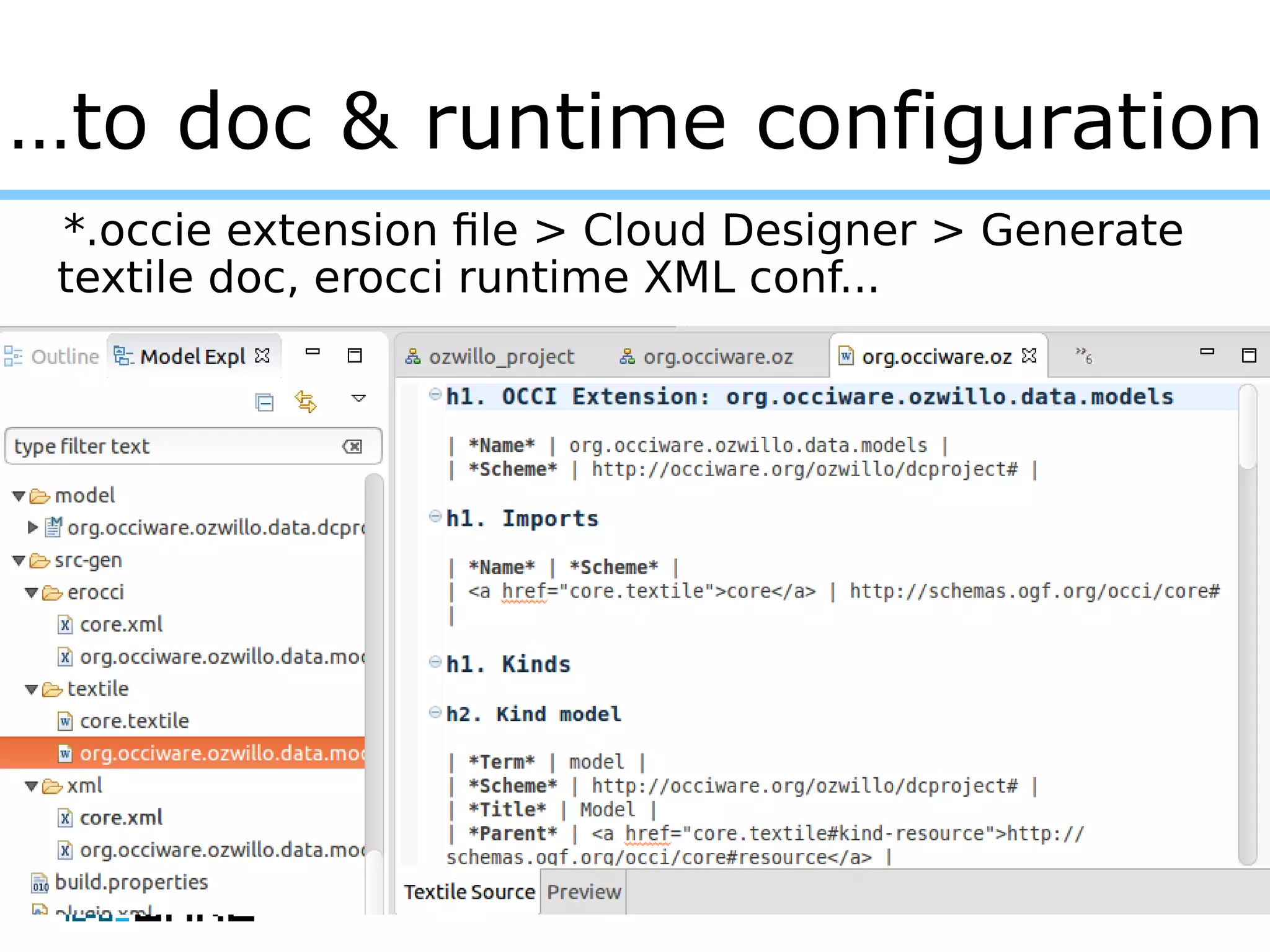Minimize the editor area
Viewport: 1270px width, 952px height.
click(1207, 351)
